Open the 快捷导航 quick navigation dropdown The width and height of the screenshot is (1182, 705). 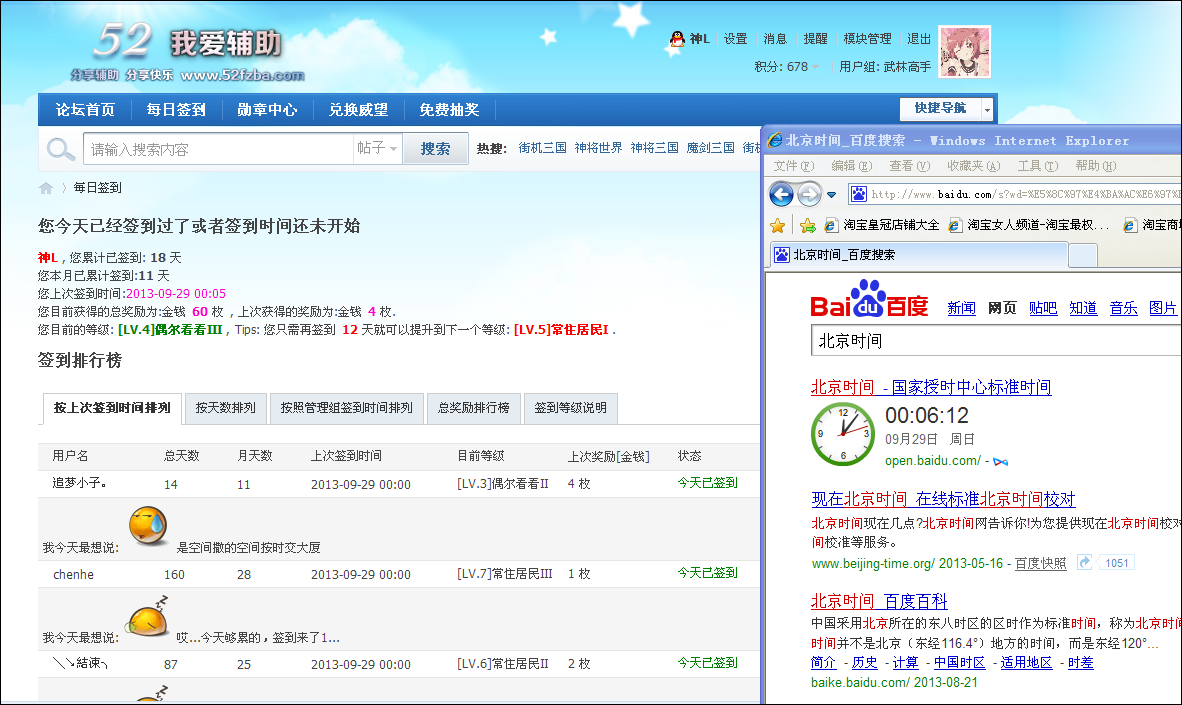click(x=987, y=109)
